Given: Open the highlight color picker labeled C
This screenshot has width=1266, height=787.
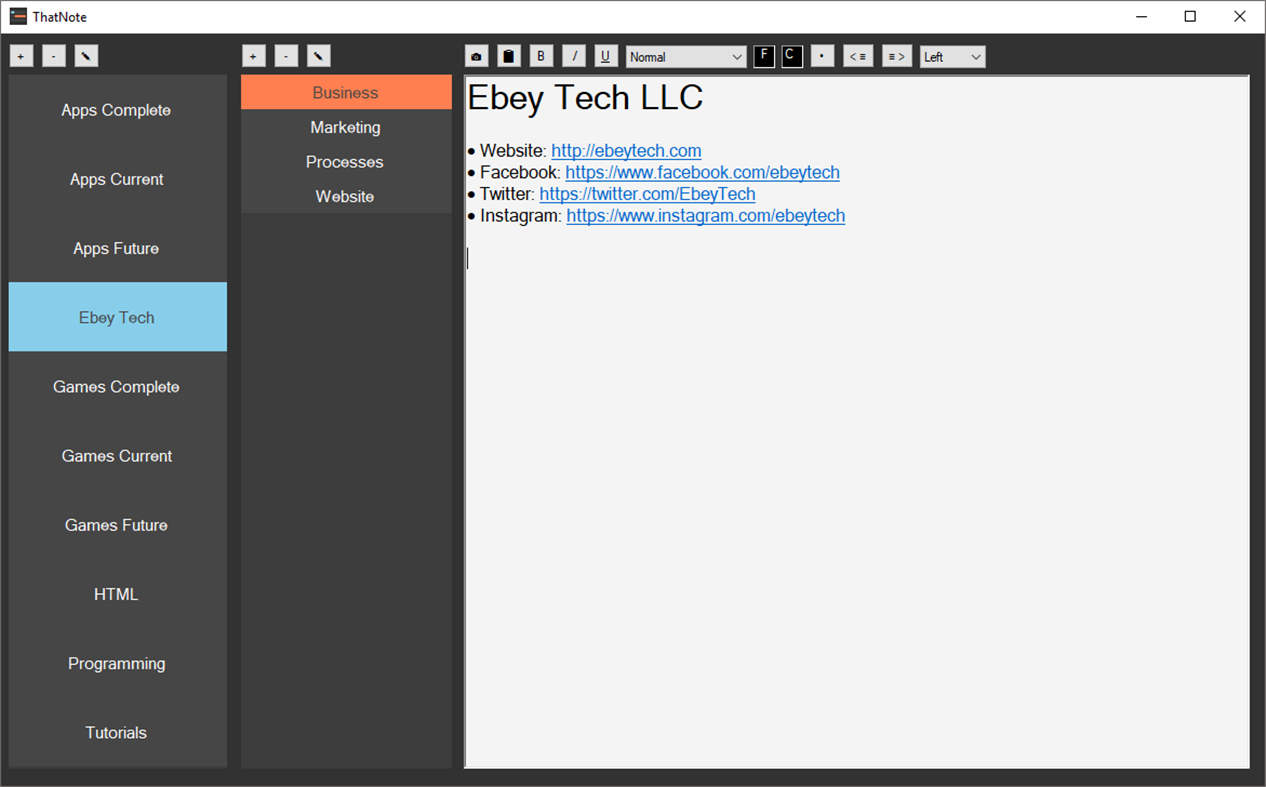Looking at the screenshot, I should pos(791,56).
